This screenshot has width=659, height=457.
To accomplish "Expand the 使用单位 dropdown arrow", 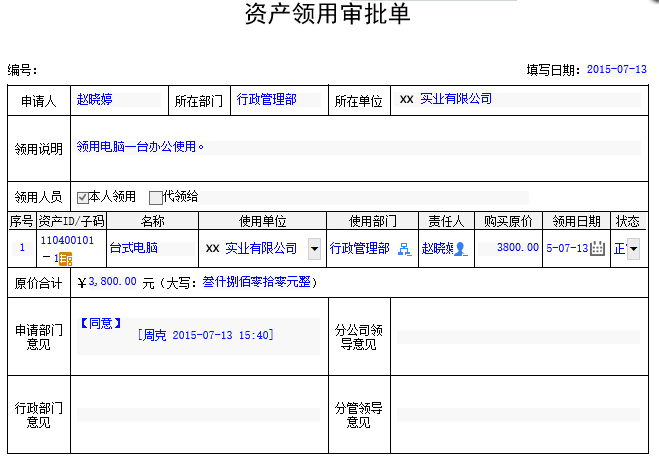I will pos(314,248).
